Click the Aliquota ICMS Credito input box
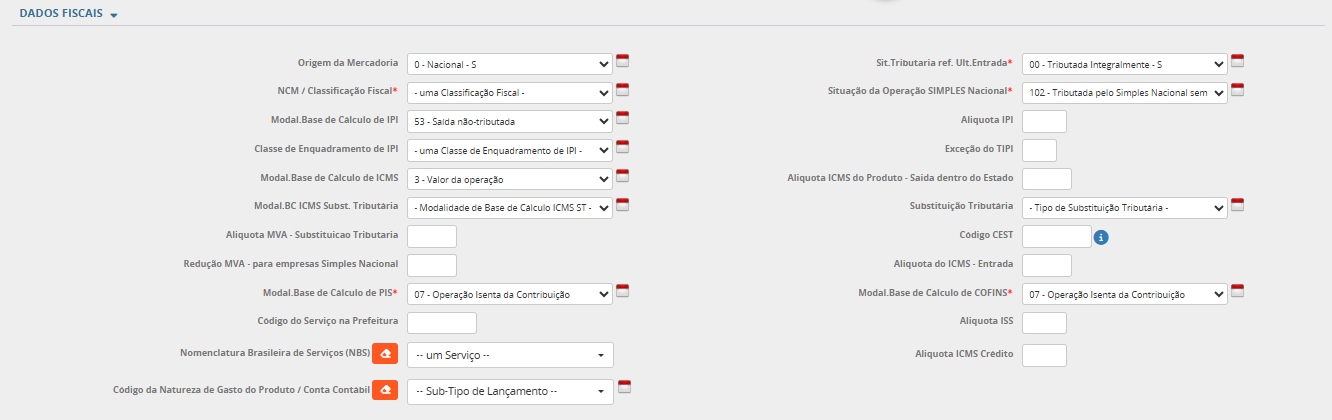The image size is (1332, 420). click(1044, 355)
